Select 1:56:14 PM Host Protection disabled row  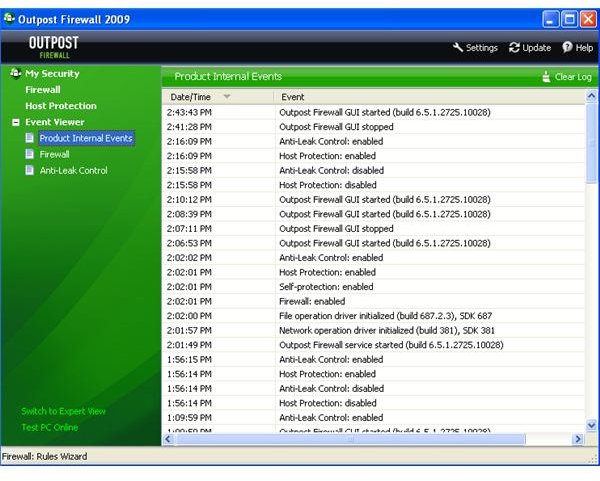373,403
